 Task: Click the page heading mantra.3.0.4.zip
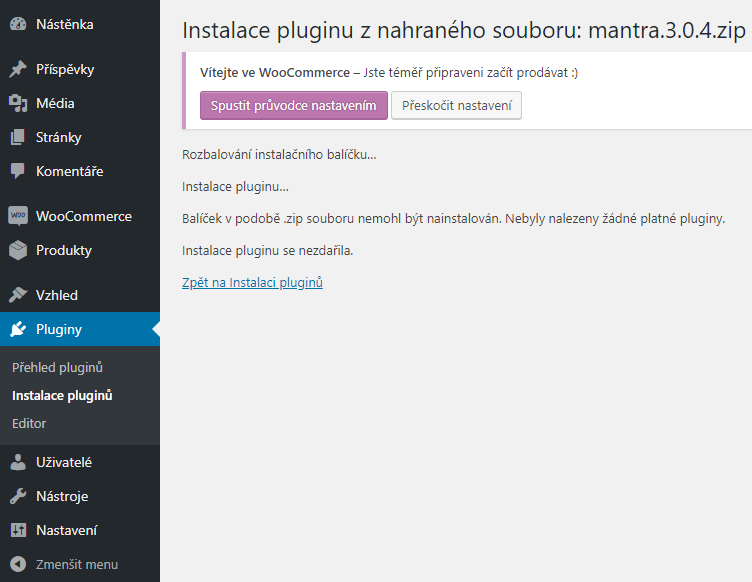tap(667, 31)
